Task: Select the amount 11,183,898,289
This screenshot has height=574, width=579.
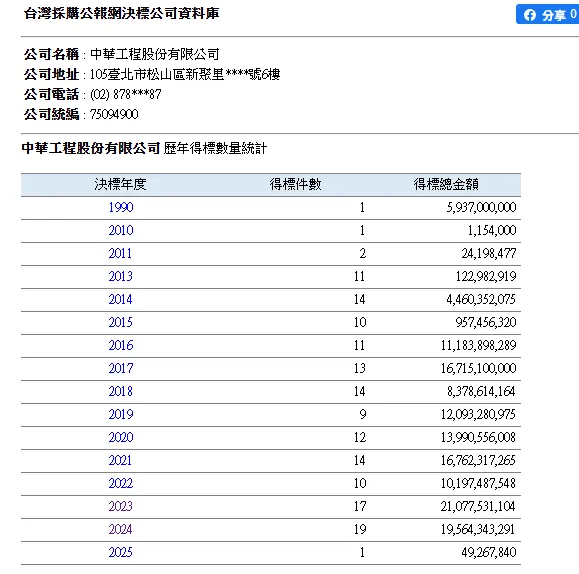Action: click(x=479, y=345)
